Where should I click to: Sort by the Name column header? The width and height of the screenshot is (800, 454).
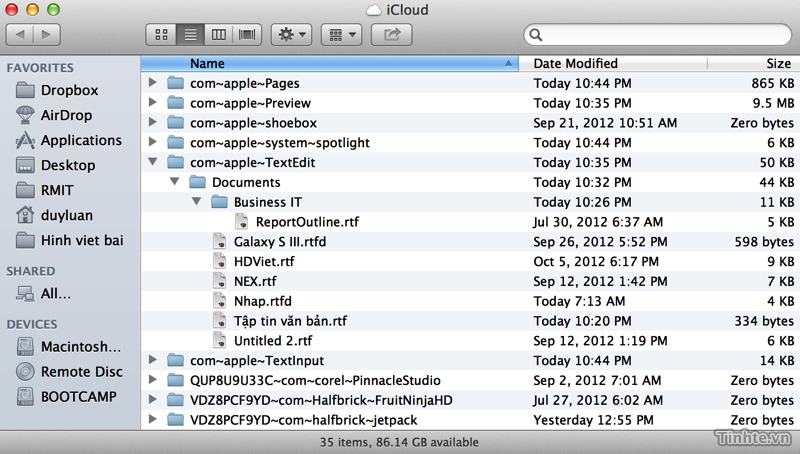tap(330, 63)
